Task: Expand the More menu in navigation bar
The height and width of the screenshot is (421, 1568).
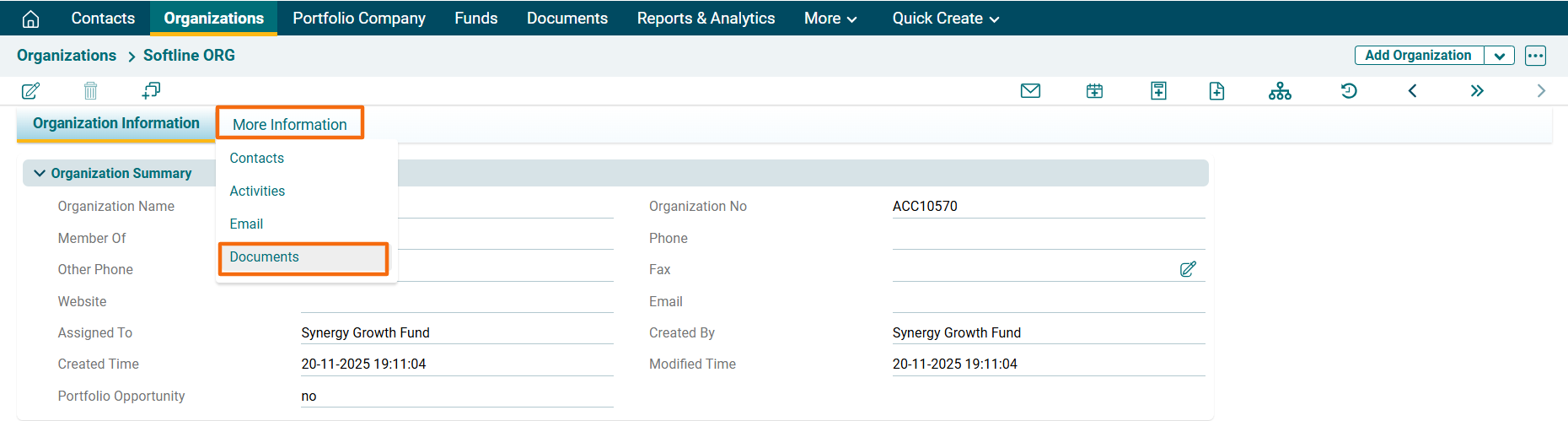Action: 830,19
